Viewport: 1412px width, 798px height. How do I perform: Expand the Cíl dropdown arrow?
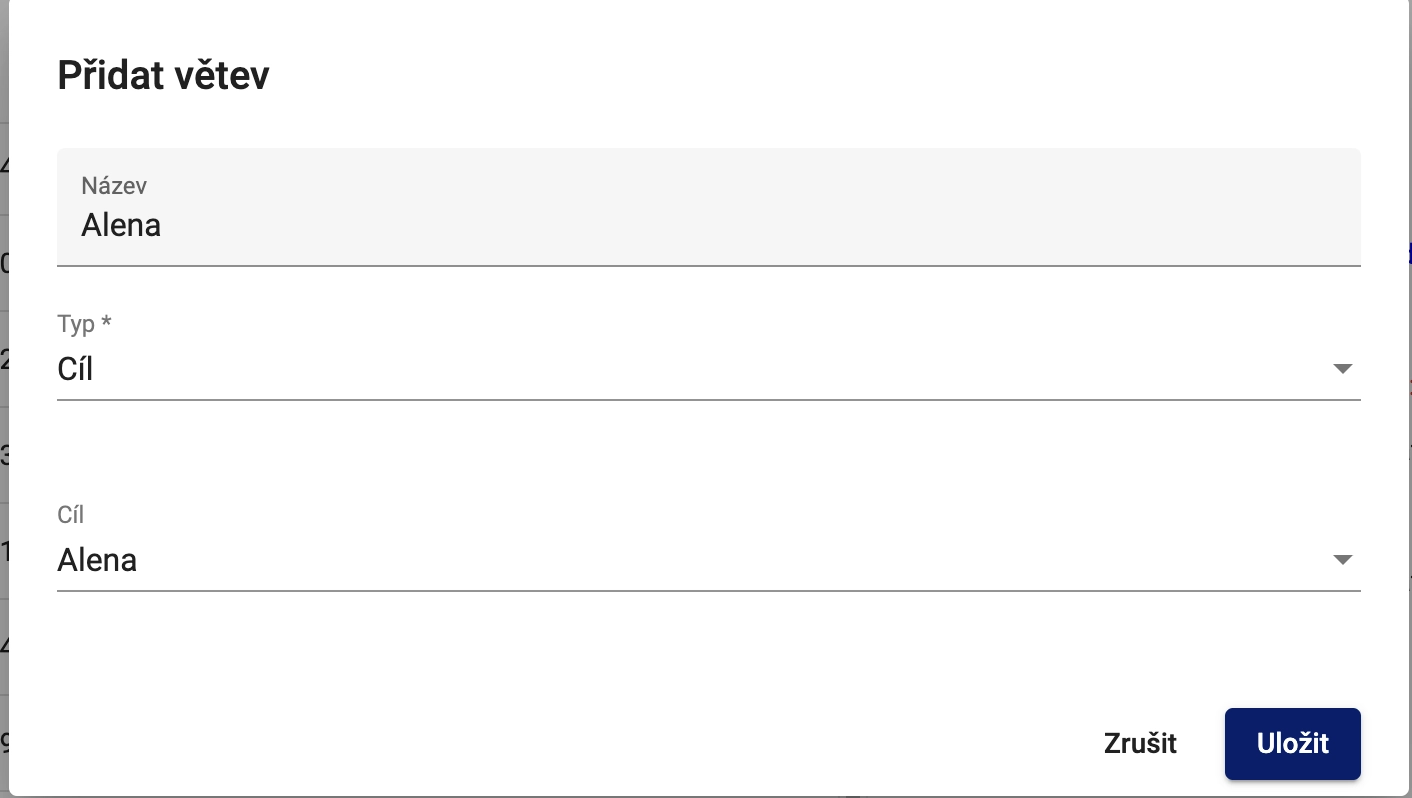[x=1342, y=560]
